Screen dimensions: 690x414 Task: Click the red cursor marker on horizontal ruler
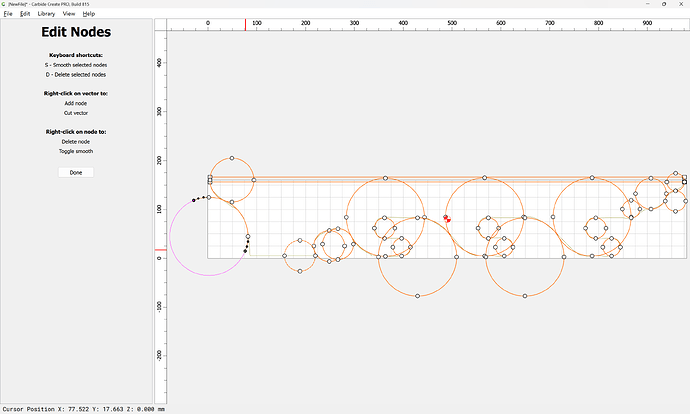pyautogui.click(x=246, y=25)
